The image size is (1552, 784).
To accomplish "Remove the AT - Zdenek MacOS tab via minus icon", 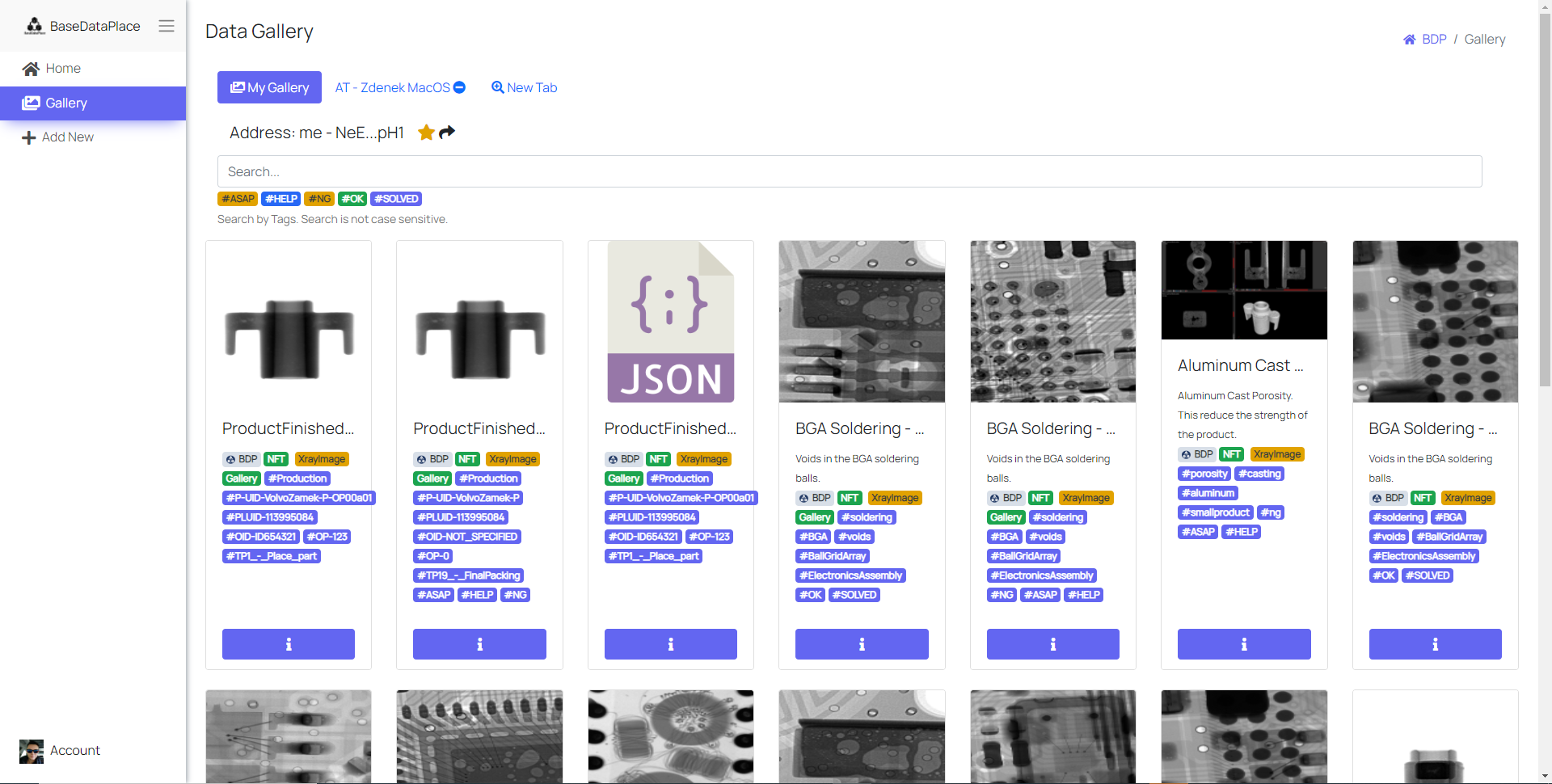I will coord(459,87).
